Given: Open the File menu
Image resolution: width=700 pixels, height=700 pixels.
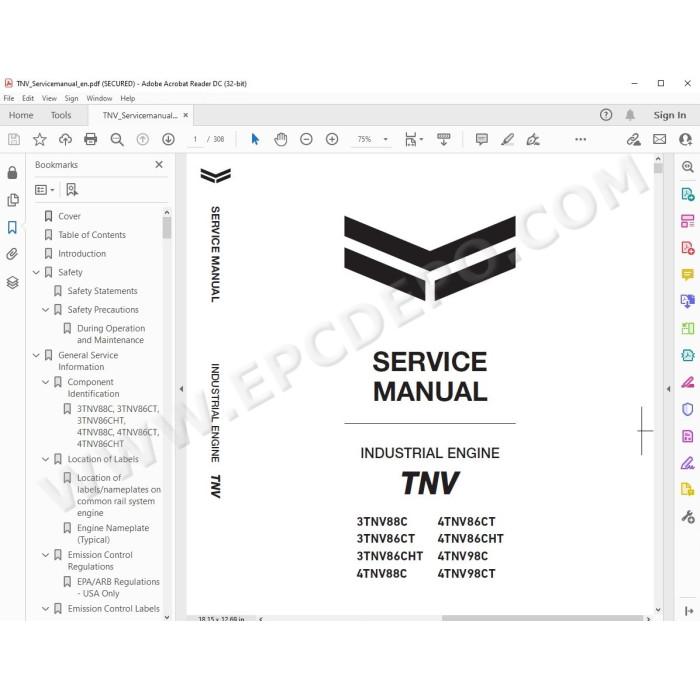Looking at the screenshot, I should coord(9,98).
